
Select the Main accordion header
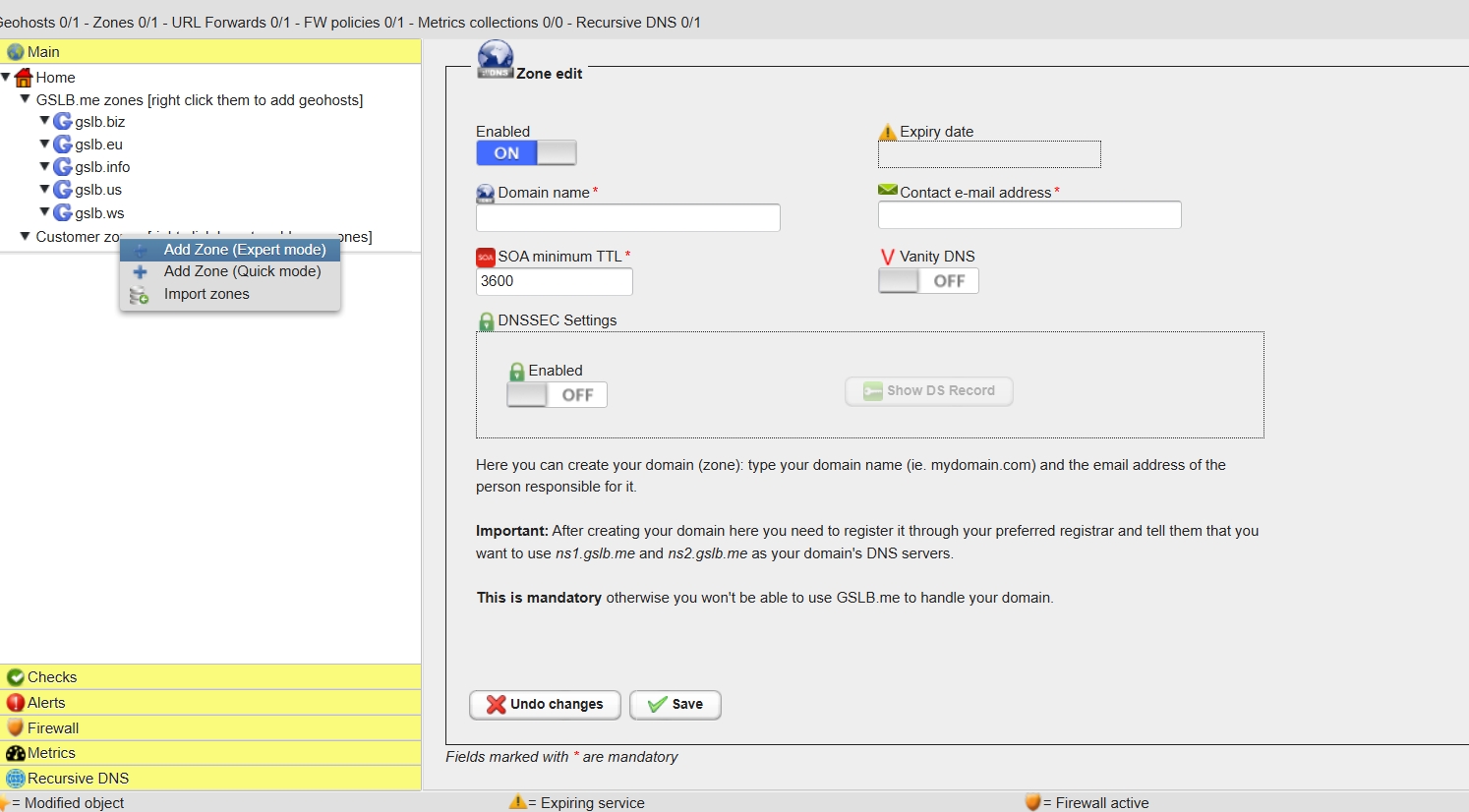point(210,52)
